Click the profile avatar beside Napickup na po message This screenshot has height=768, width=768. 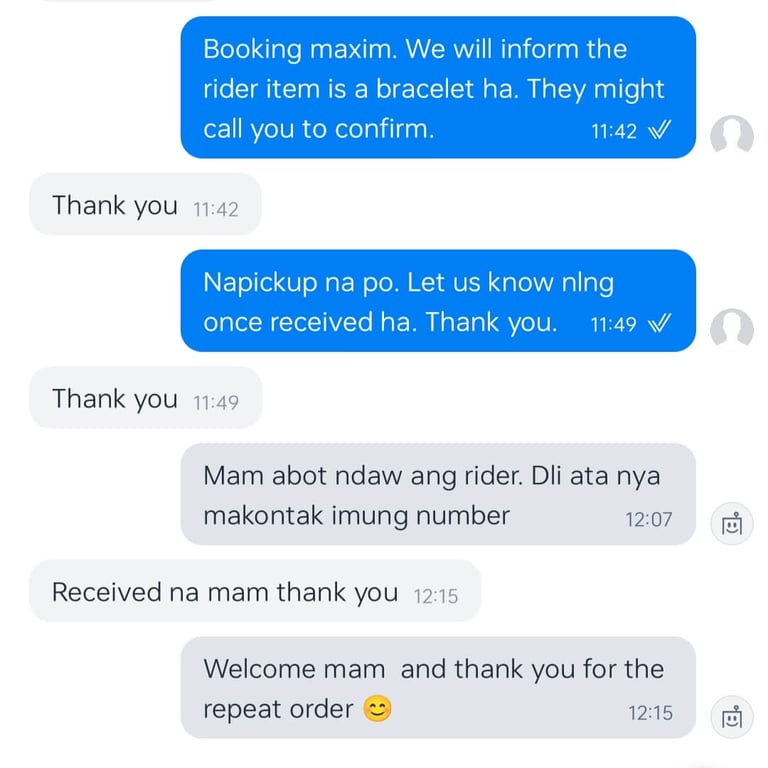click(x=732, y=328)
